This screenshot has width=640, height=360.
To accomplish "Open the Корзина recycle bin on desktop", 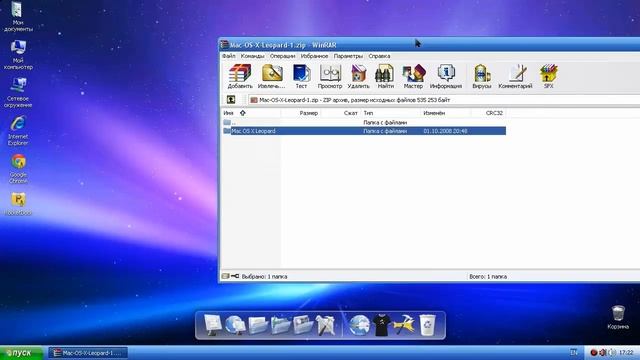I will [618, 317].
